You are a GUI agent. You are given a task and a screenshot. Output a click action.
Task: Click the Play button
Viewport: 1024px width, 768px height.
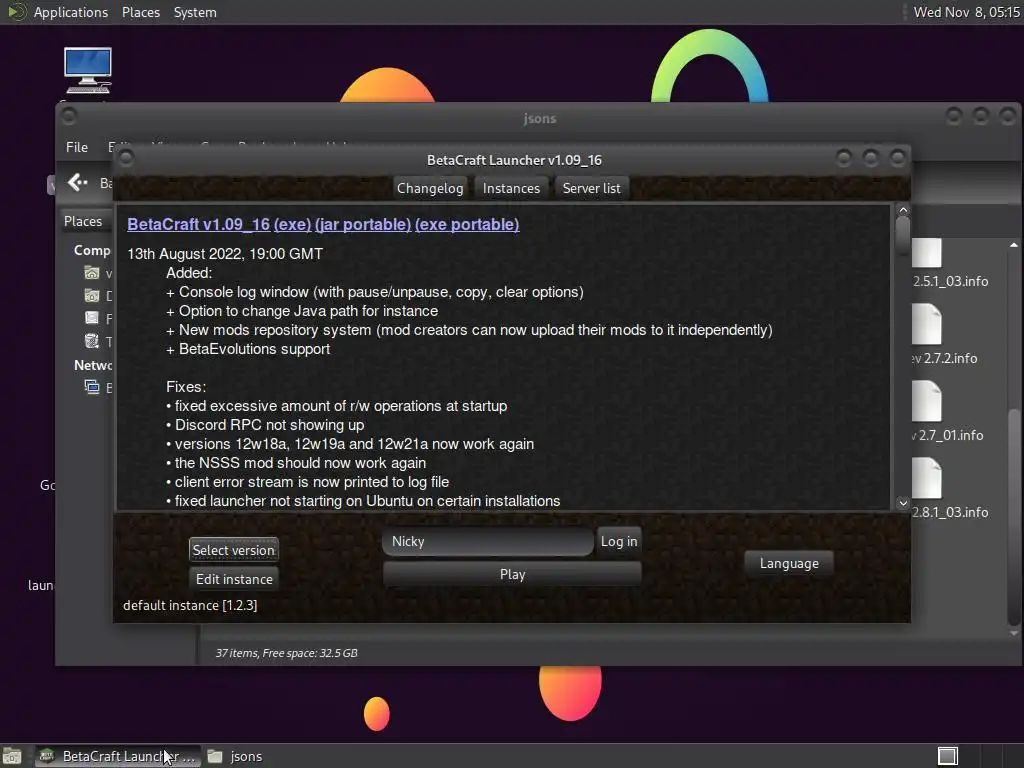pos(512,574)
